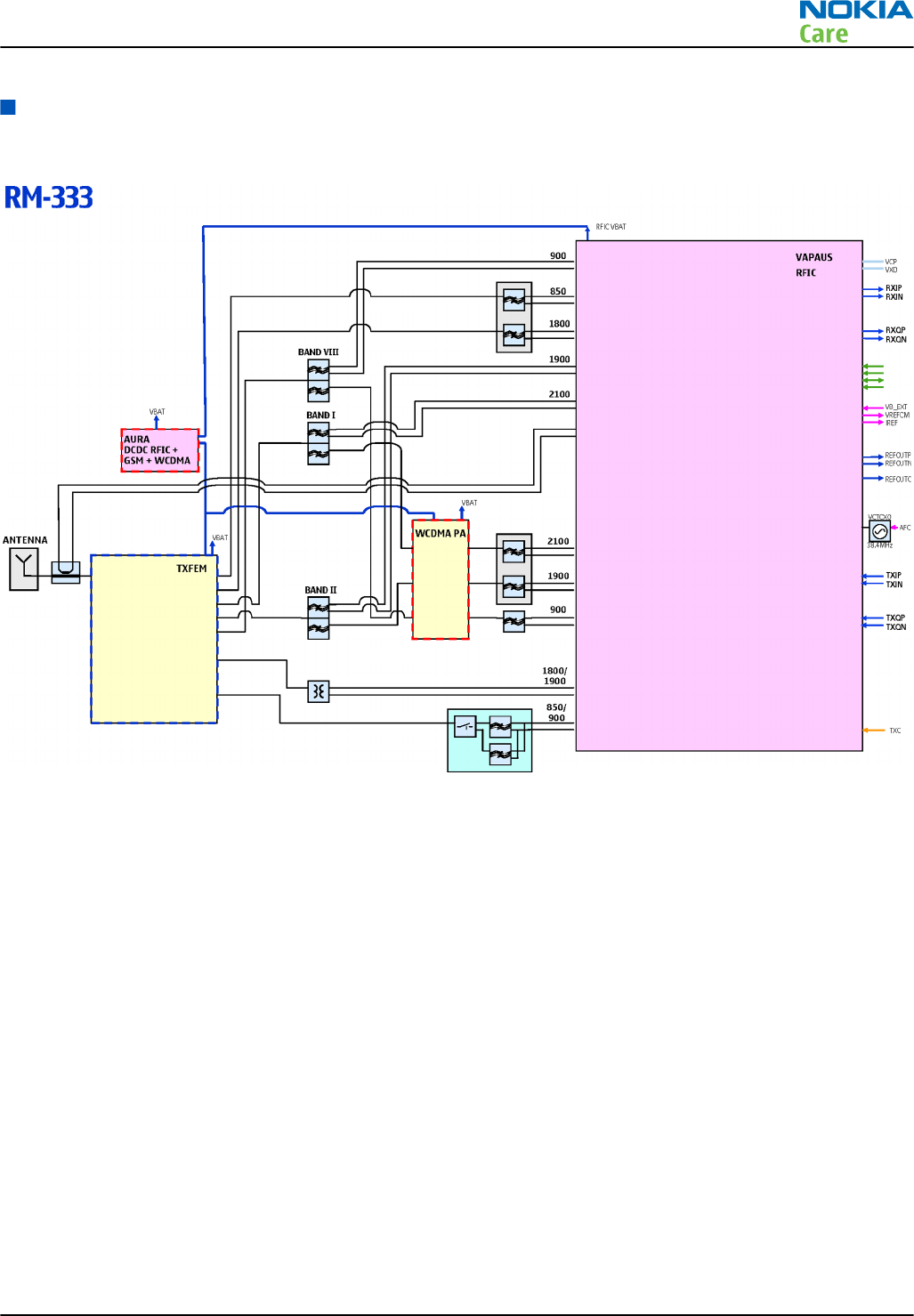This screenshot has height=1316, width=914.
Task: Select the VB_EXT signal label
Action: click(896, 407)
